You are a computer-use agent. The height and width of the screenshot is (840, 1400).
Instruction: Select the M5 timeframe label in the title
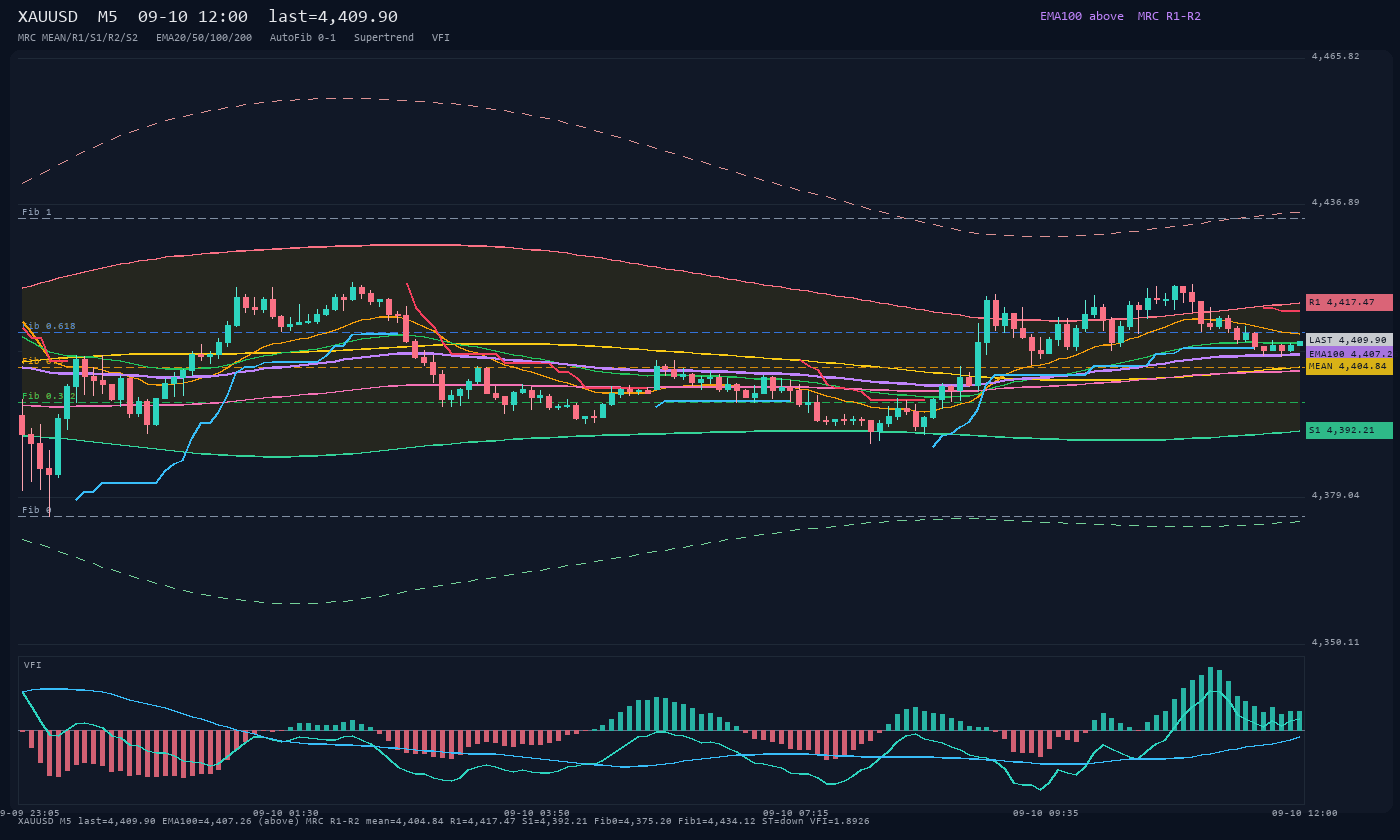[108, 17]
